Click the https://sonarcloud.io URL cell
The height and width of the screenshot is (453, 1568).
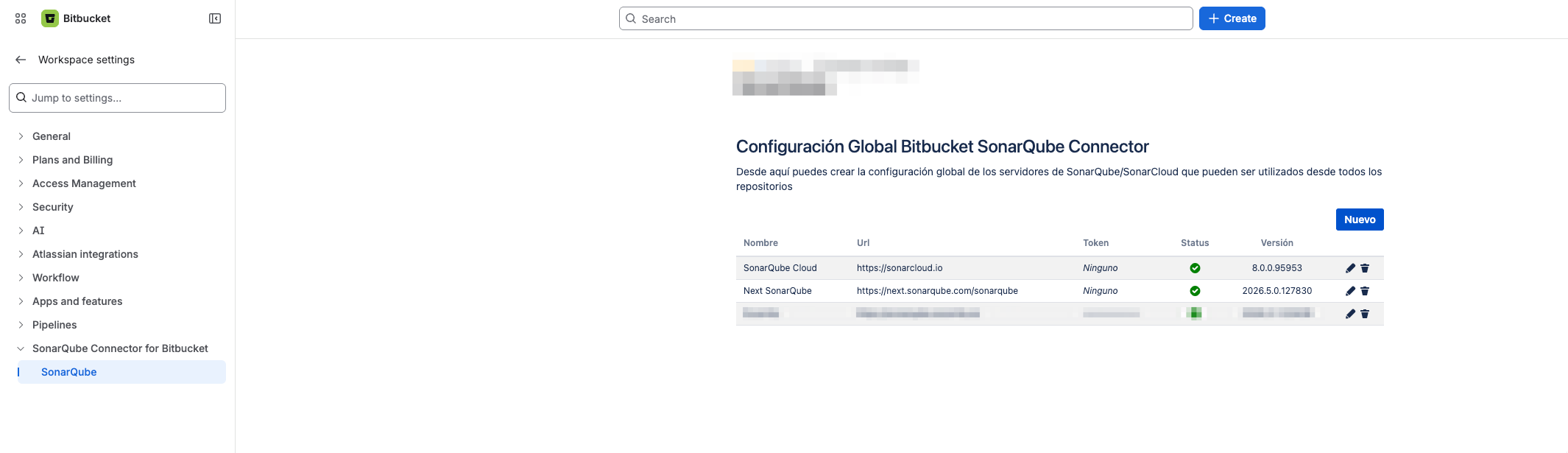[900, 268]
